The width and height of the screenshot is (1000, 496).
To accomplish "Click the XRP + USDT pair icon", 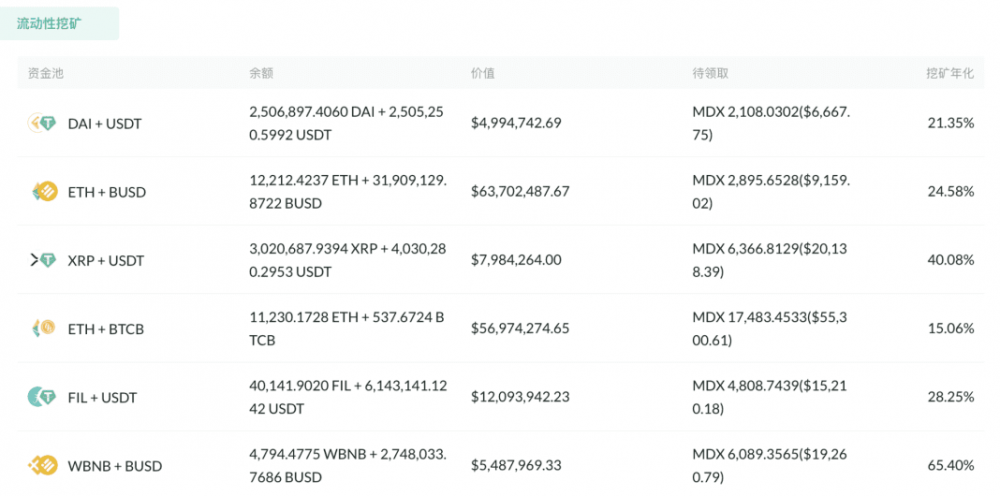I will 41,260.
